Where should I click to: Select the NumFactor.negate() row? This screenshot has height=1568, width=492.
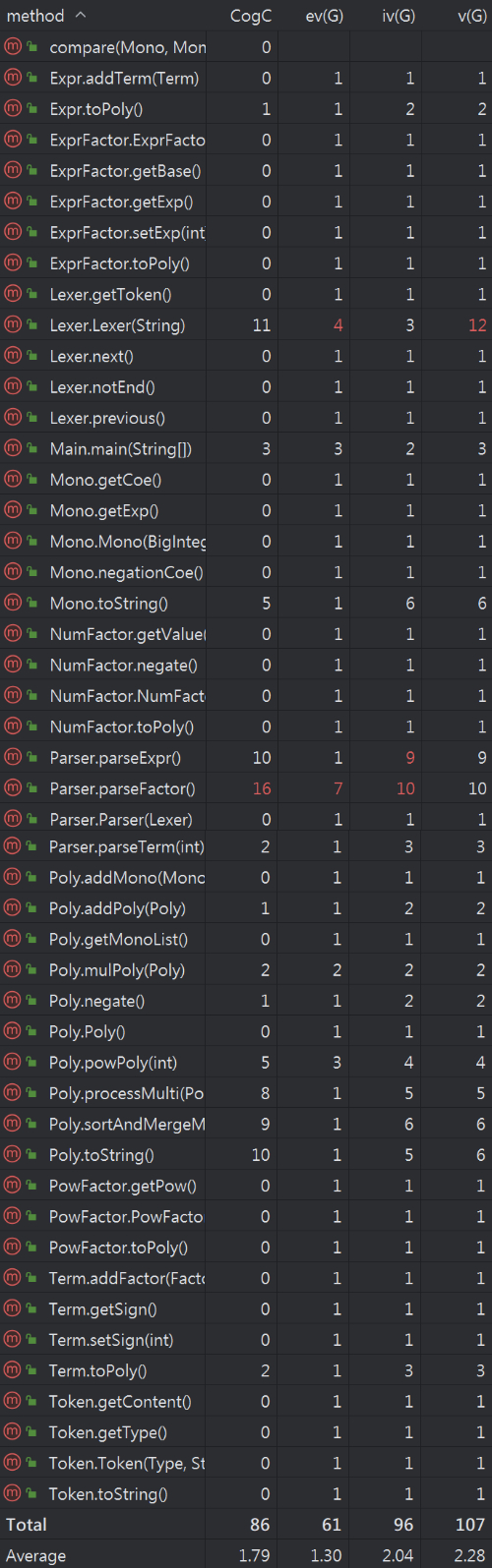(x=246, y=665)
